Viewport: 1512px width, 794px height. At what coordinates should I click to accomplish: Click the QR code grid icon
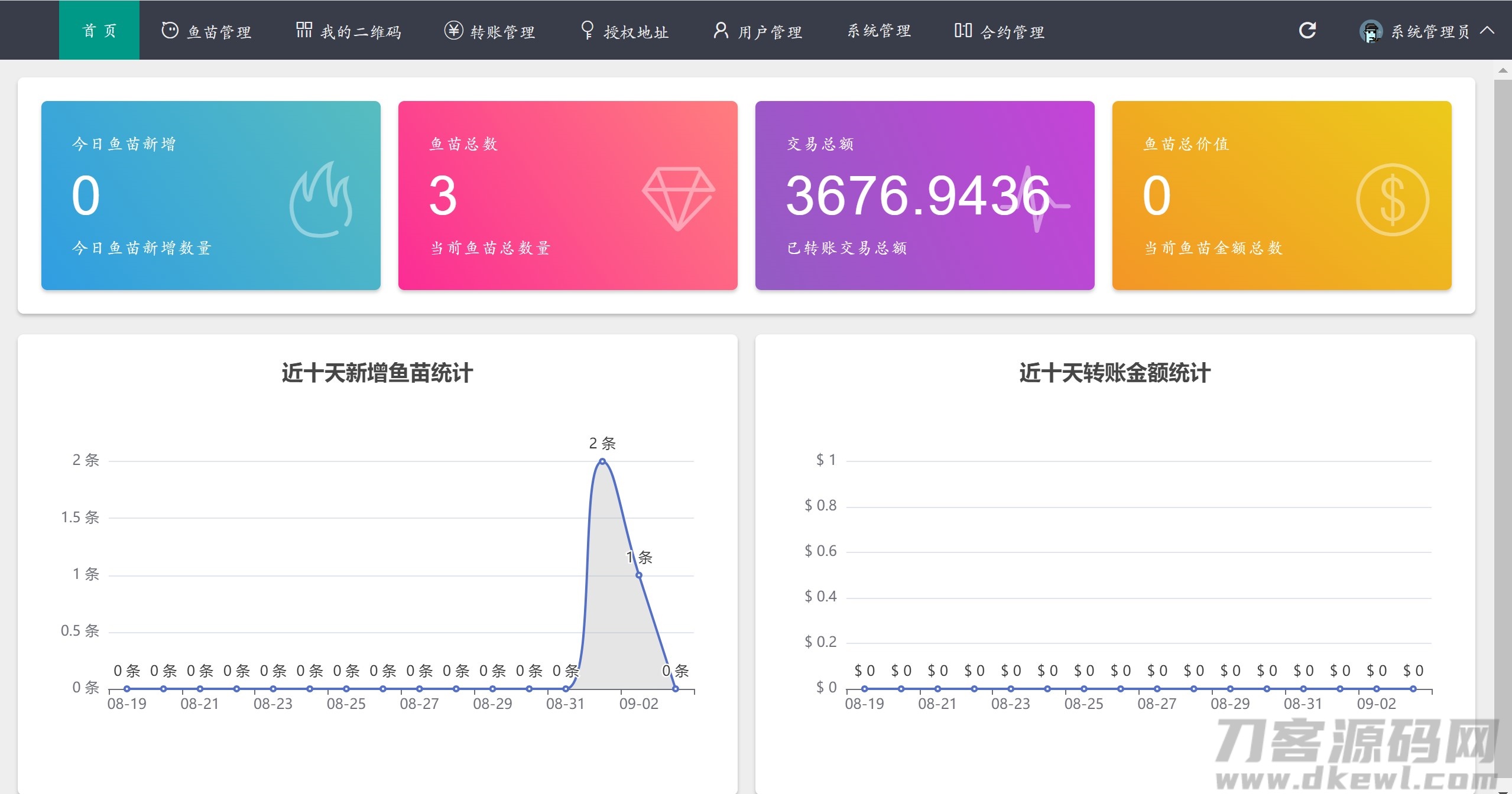pos(304,30)
